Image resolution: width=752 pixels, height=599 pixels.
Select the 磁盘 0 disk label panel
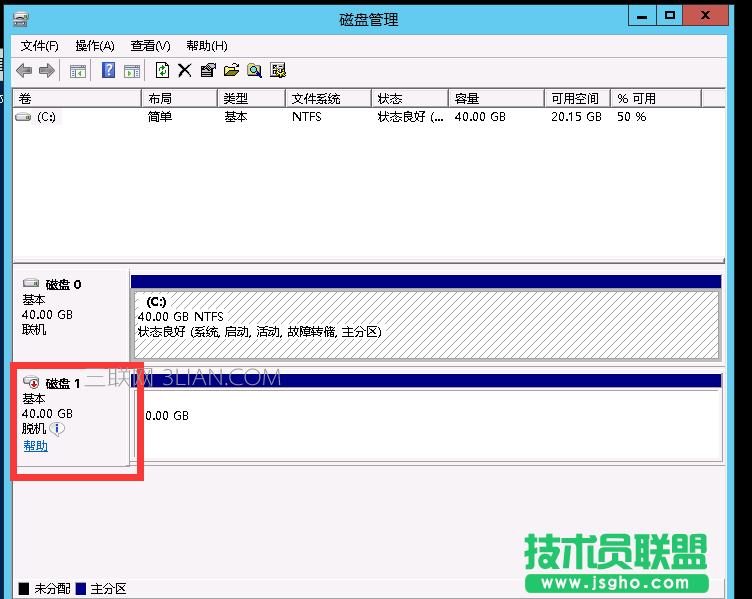tap(70, 310)
